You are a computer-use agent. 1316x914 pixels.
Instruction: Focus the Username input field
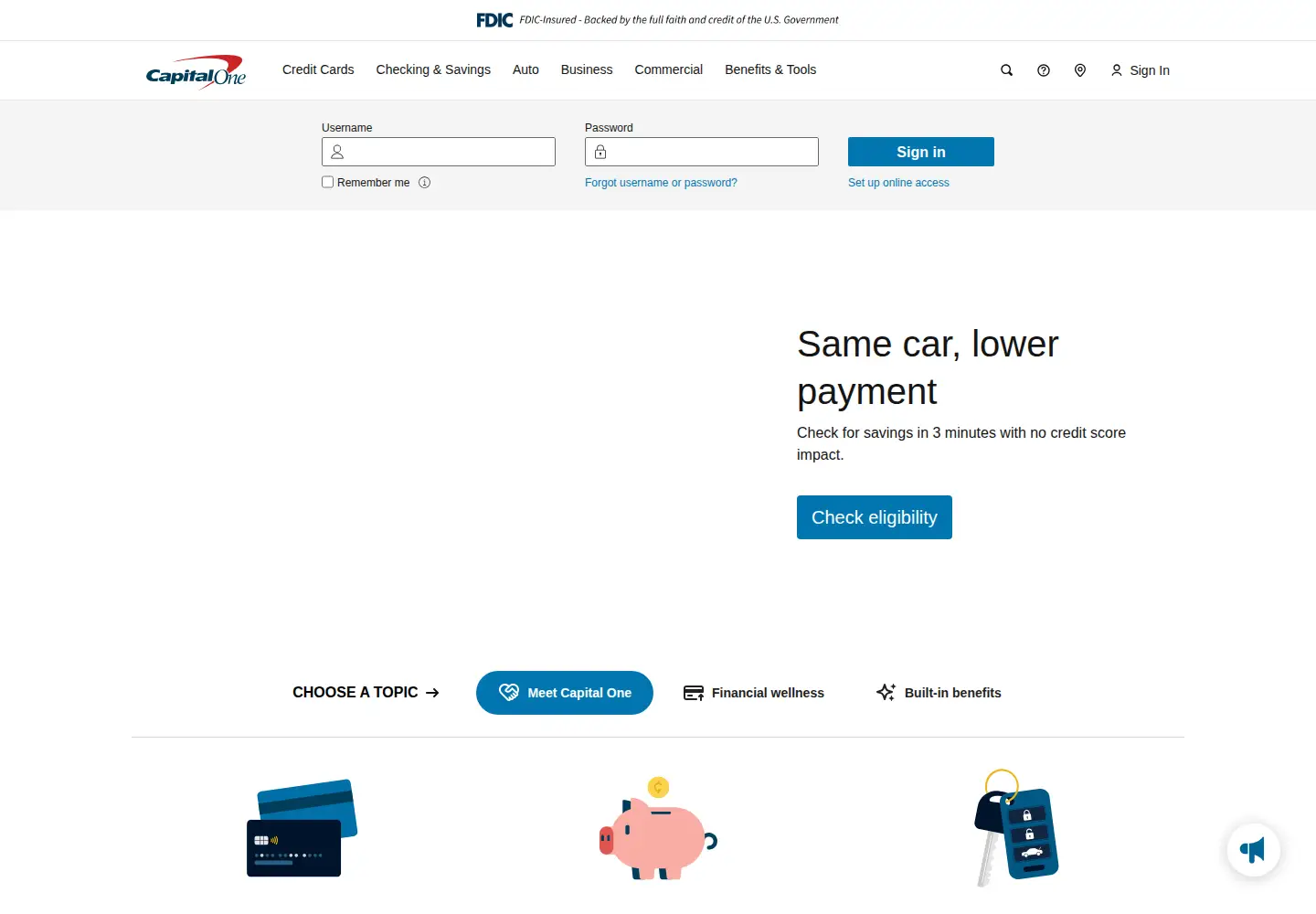(439, 152)
